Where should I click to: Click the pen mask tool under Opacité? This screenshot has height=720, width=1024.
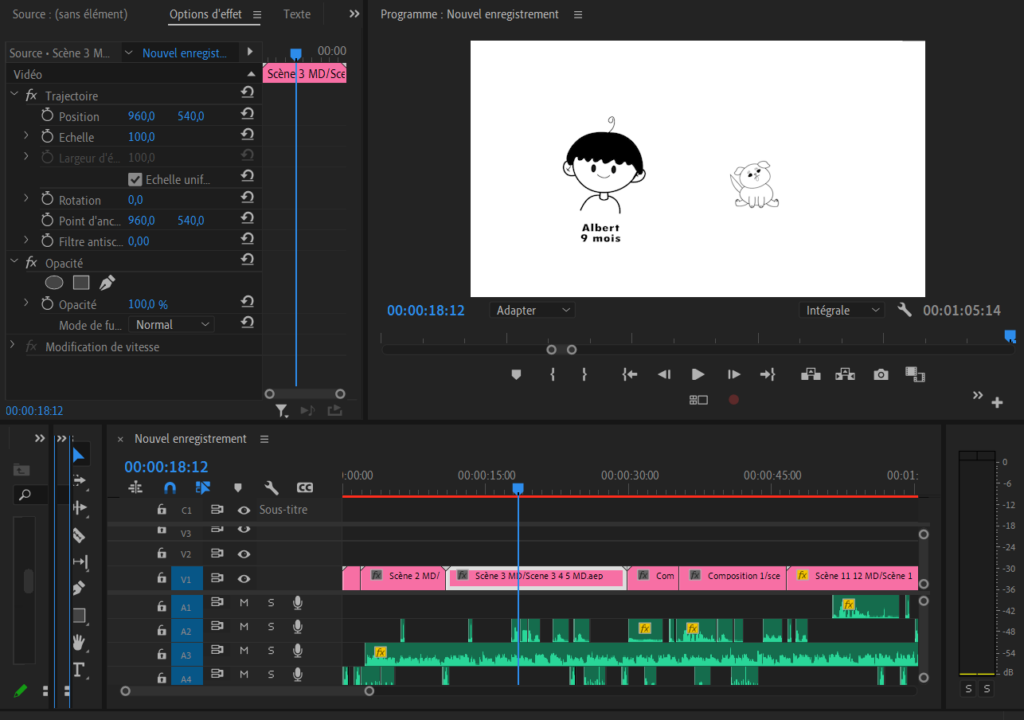coord(107,283)
